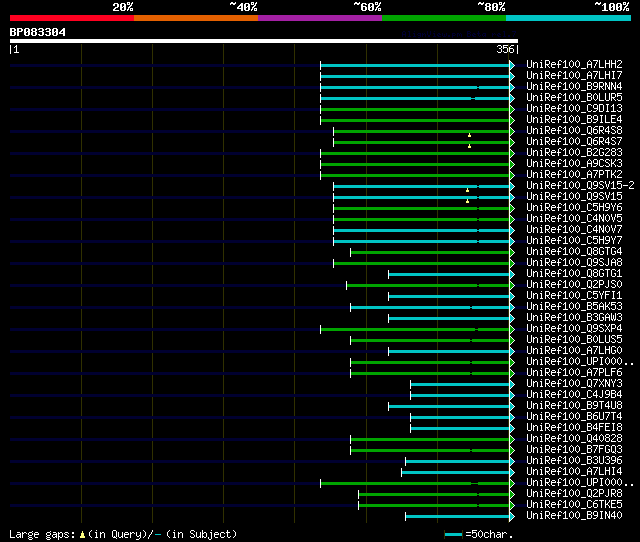Click the green ~80% legend segment
Screen dimensions: 640x542
444,18
